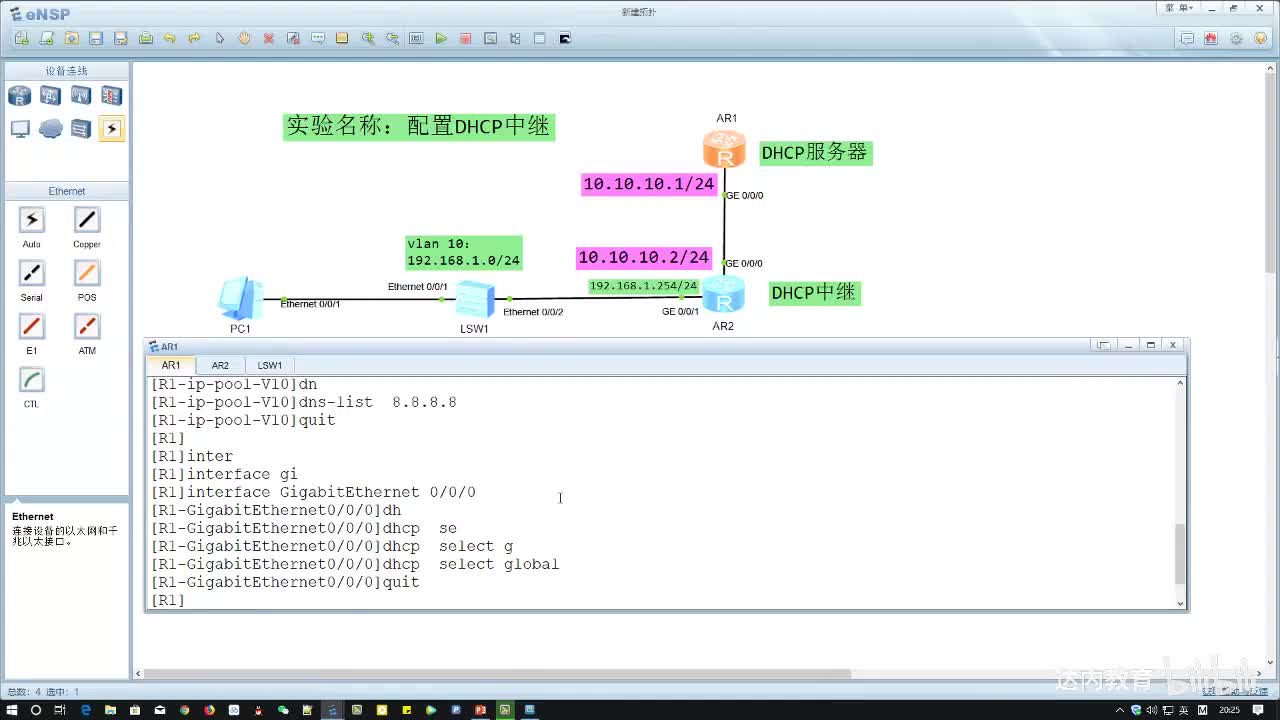Click the yellow open-folder toolbar icon
This screenshot has width=1280, height=720.
pyautogui.click(x=71, y=38)
